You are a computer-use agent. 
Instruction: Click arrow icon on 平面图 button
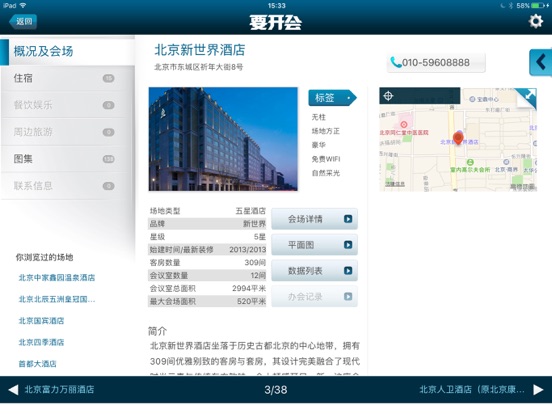(x=348, y=245)
